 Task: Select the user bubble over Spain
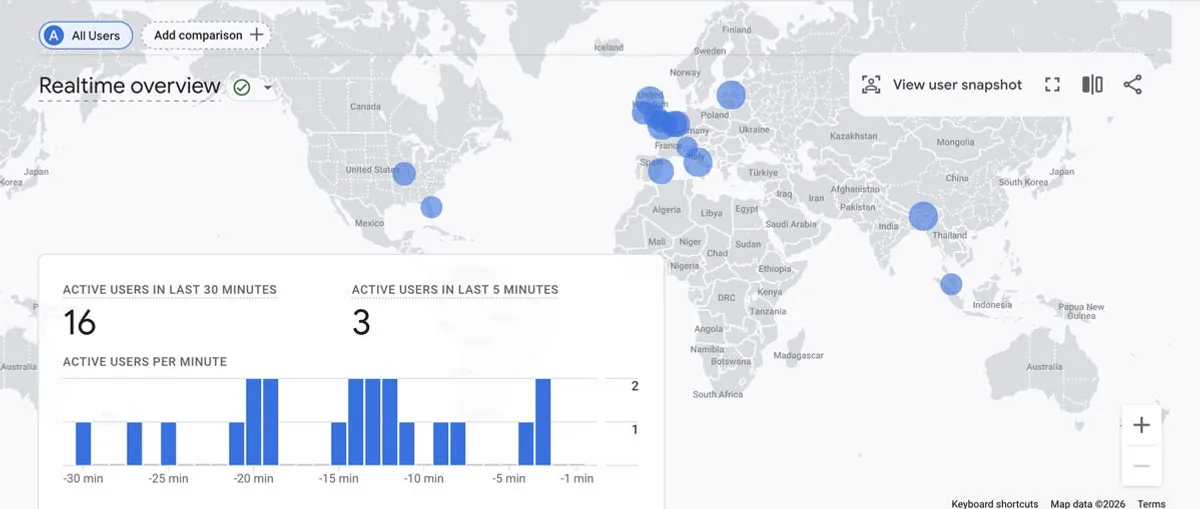coord(661,172)
